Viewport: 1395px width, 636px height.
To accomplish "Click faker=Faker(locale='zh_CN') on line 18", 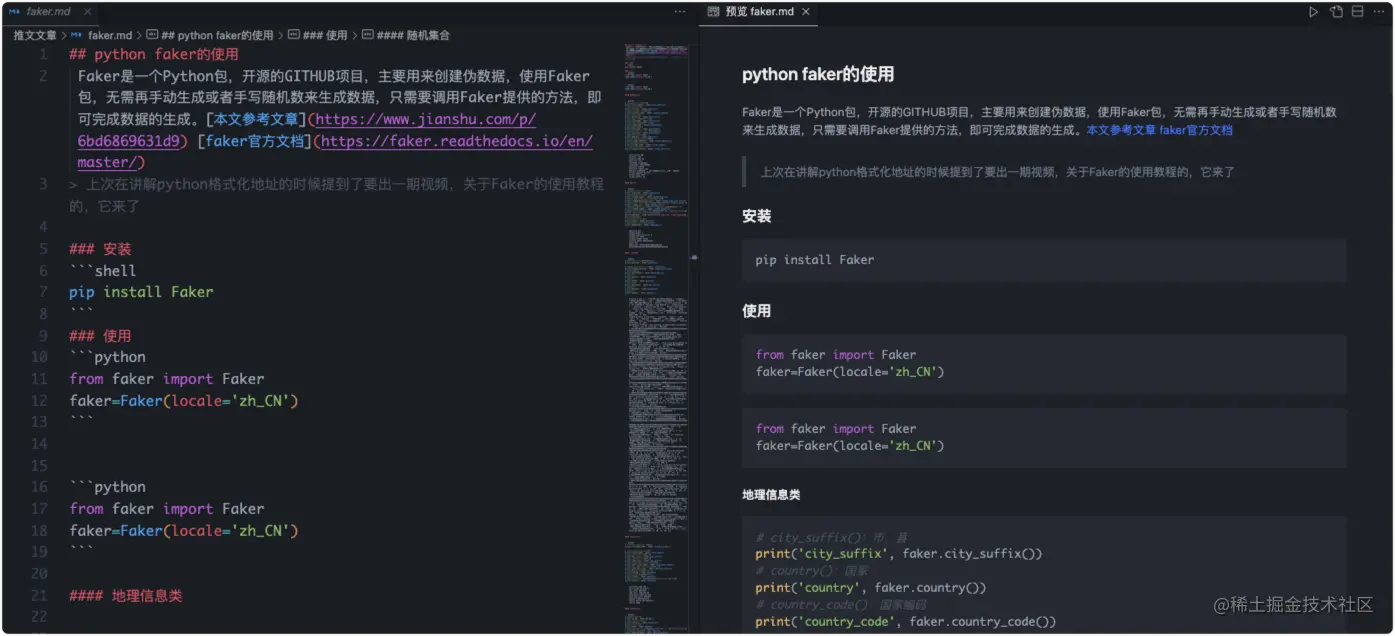I will click(x=184, y=530).
